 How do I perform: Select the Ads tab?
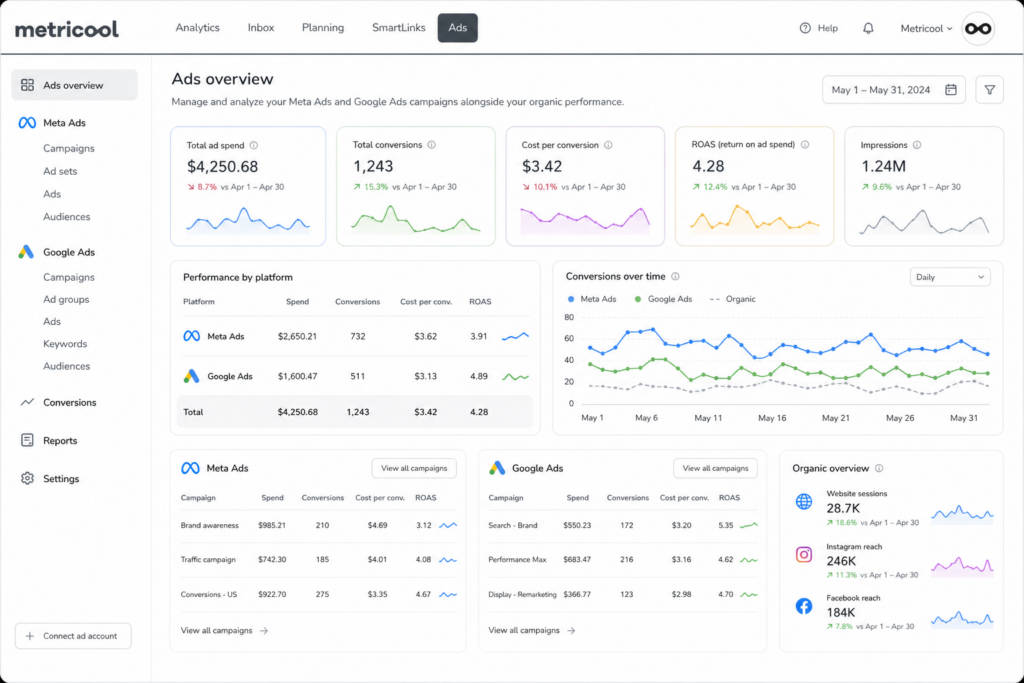[x=457, y=28]
